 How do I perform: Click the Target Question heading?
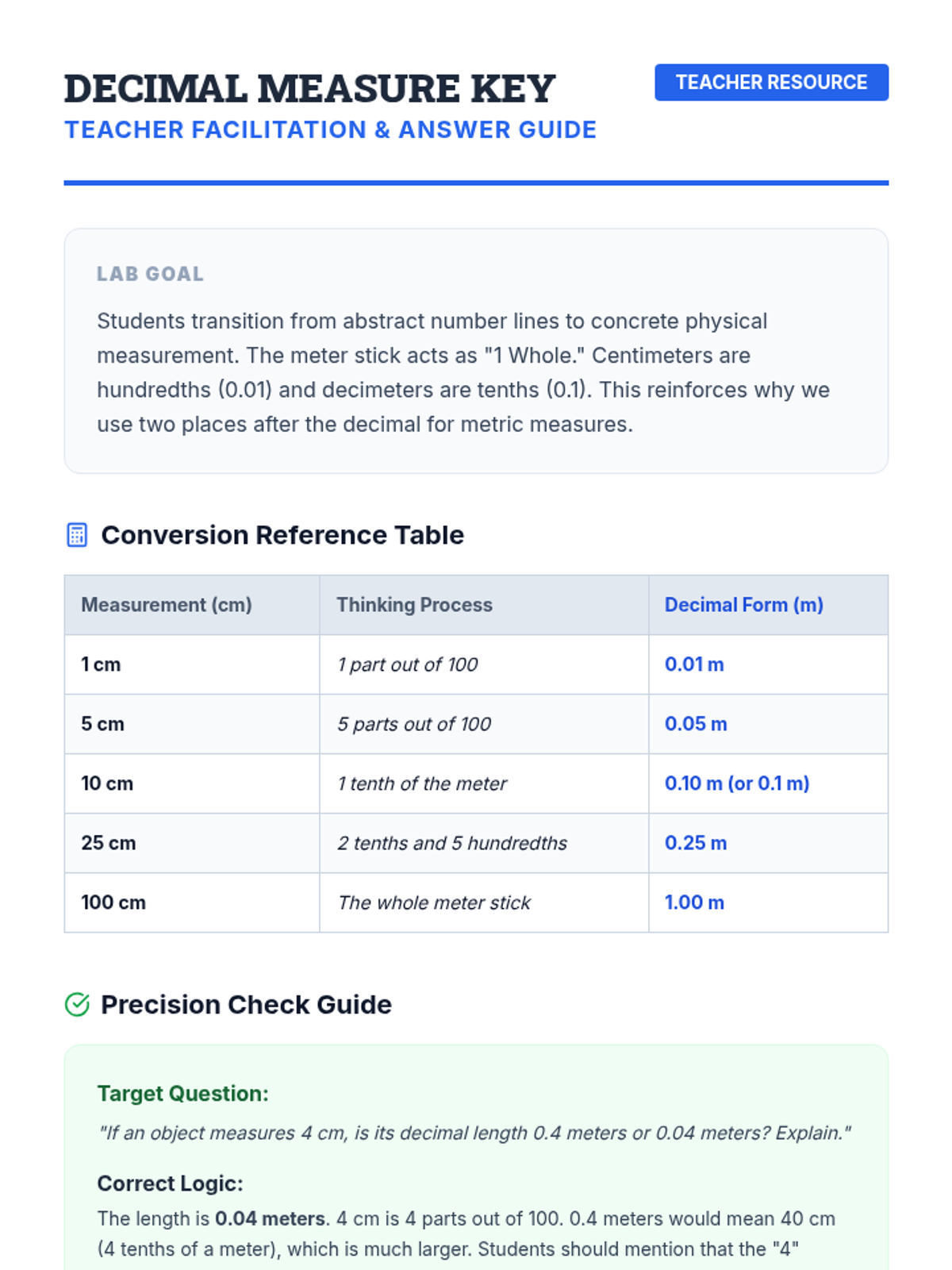tap(182, 1094)
